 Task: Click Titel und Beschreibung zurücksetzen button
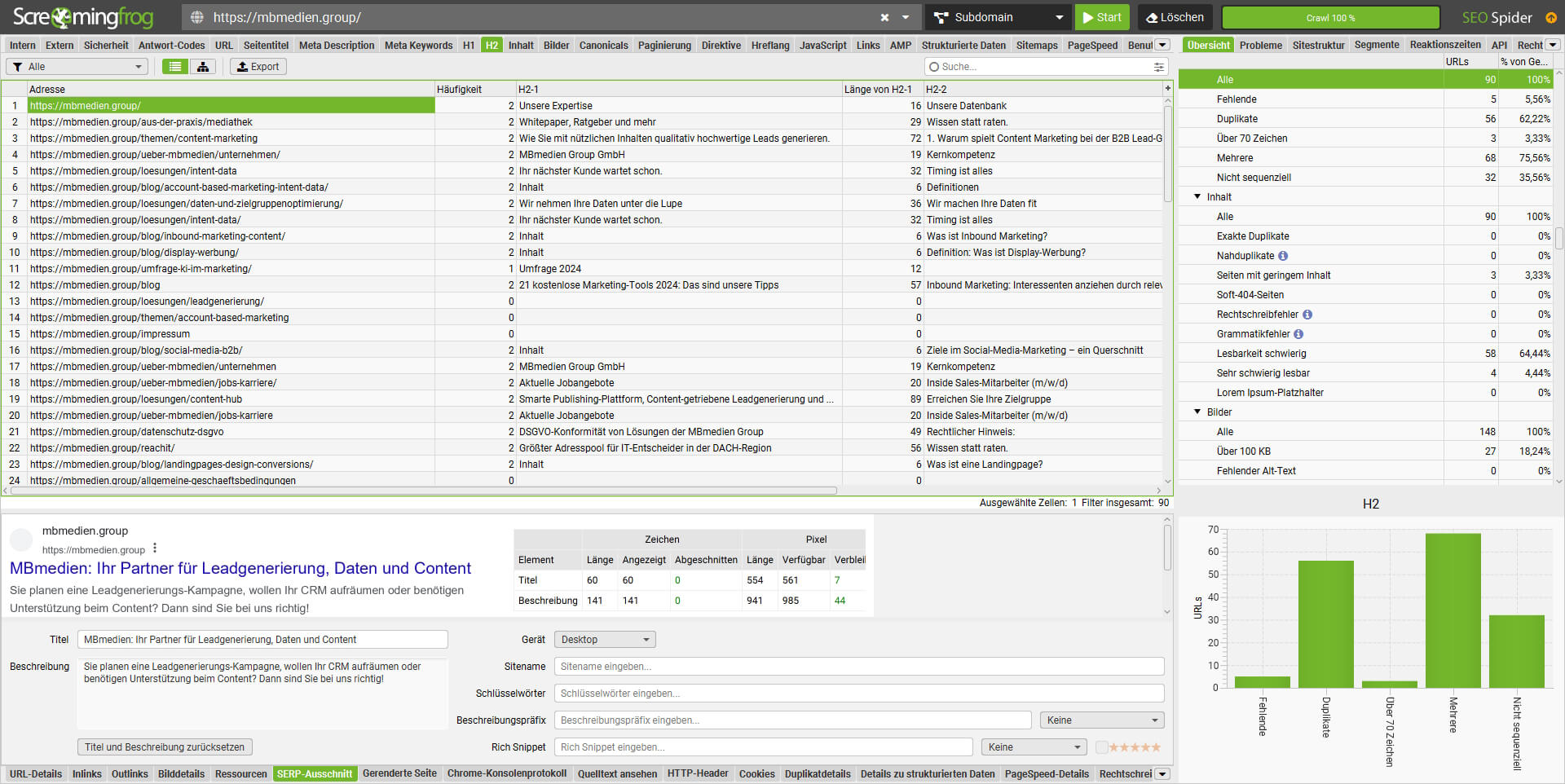tap(165, 747)
